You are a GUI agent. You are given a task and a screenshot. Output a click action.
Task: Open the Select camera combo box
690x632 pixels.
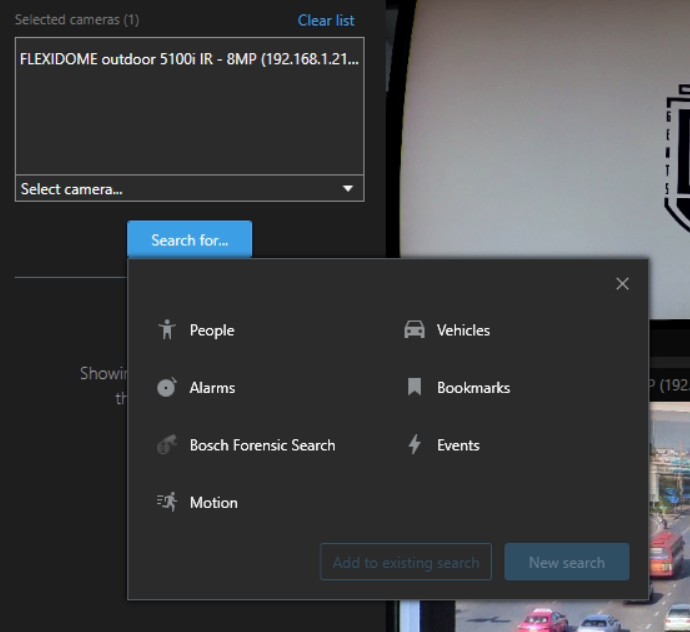[x=180, y=189]
